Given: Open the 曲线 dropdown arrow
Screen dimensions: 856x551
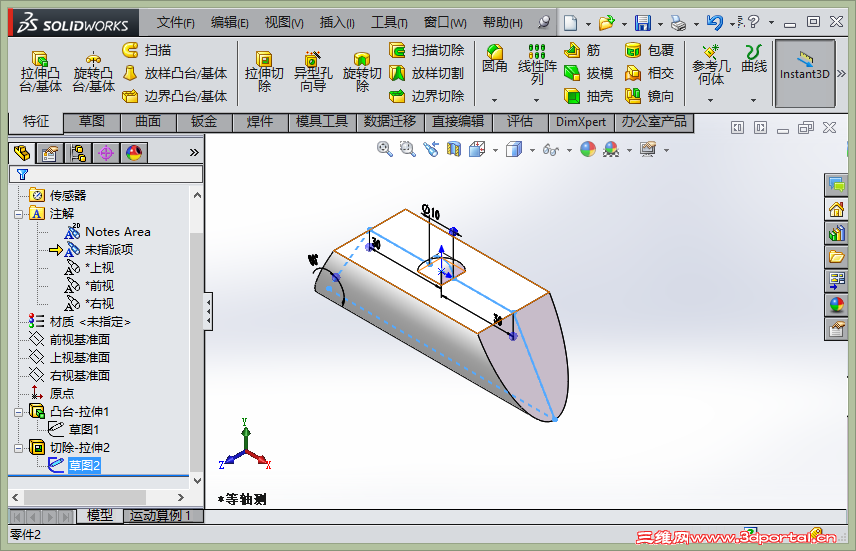Looking at the screenshot, I should pos(753,100).
